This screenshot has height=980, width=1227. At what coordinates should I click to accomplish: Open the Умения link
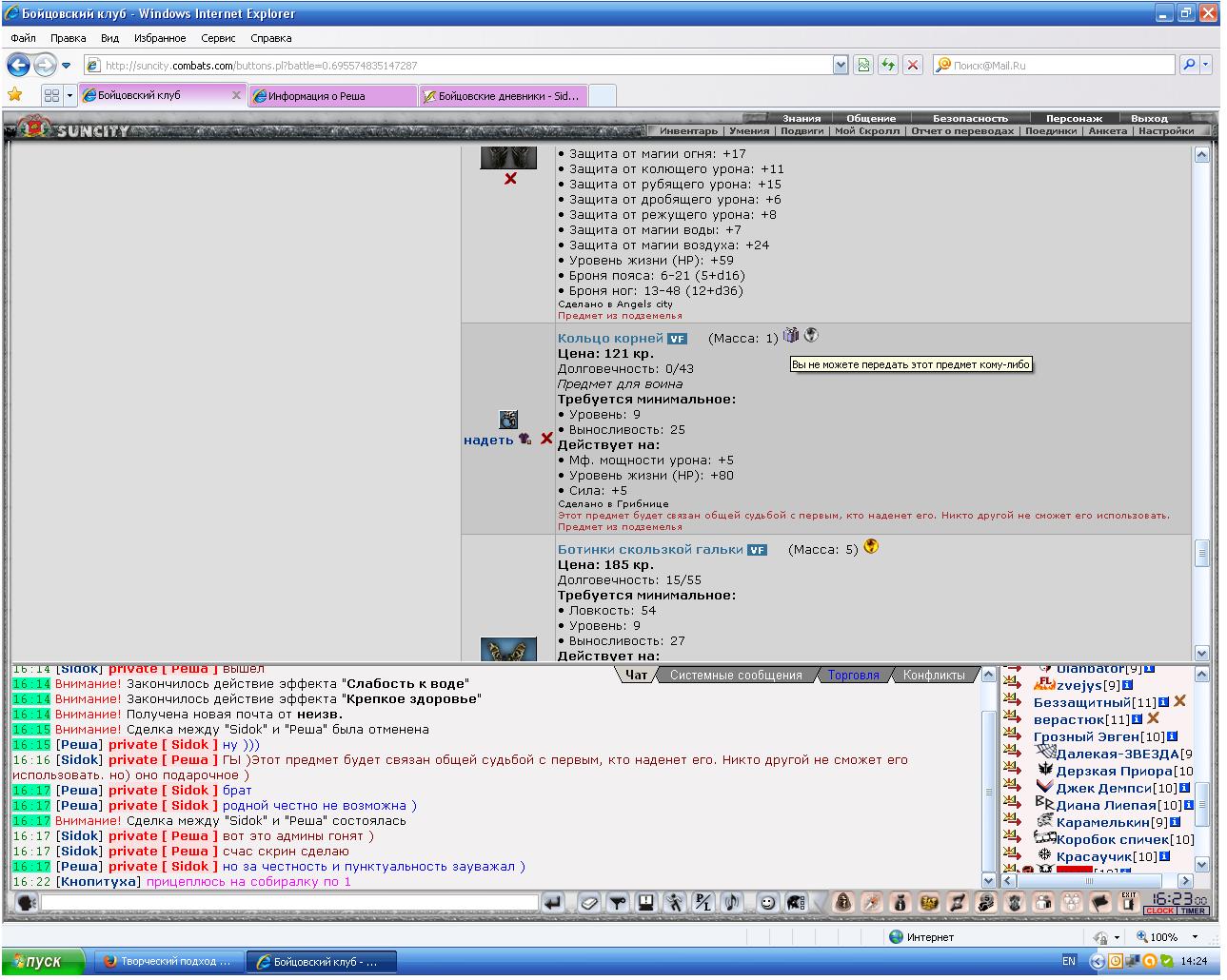click(x=749, y=131)
